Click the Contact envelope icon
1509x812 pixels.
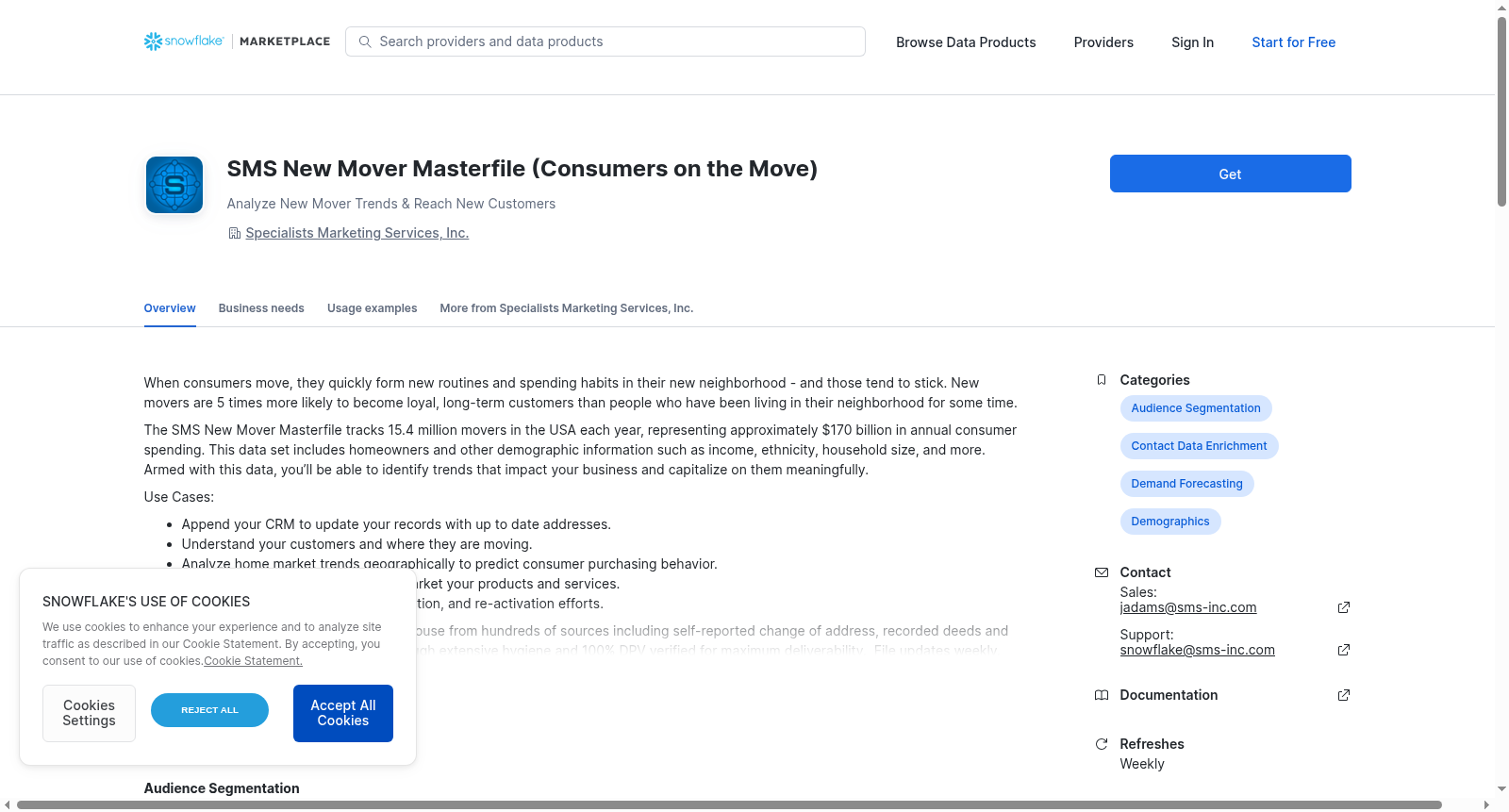click(x=1102, y=572)
